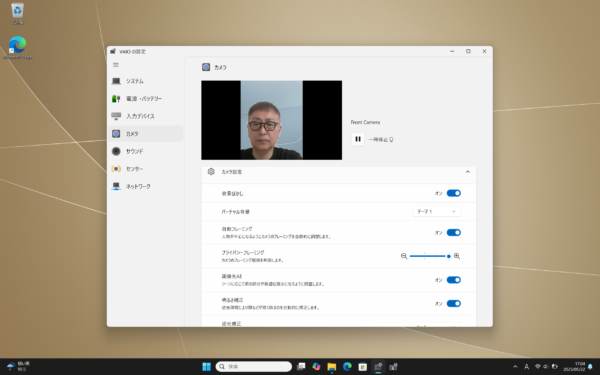Viewport: 600px width, 375px height.
Task: Open the weather widget on taskbar
Action: [x=18, y=367]
